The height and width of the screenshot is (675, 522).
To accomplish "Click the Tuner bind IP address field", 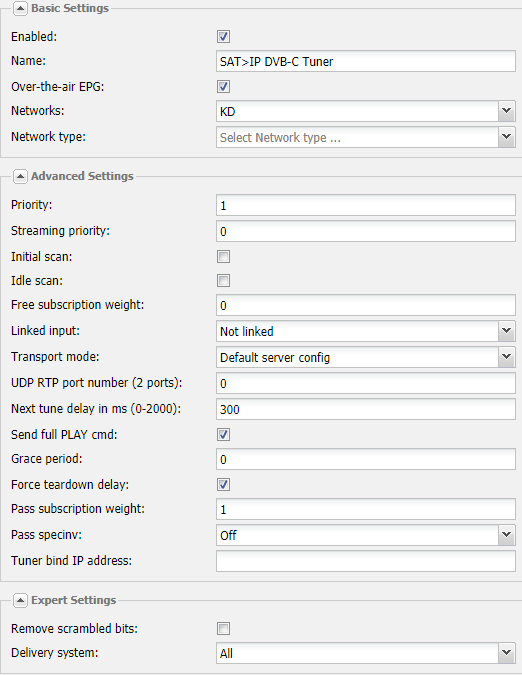I will coord(366,561).
